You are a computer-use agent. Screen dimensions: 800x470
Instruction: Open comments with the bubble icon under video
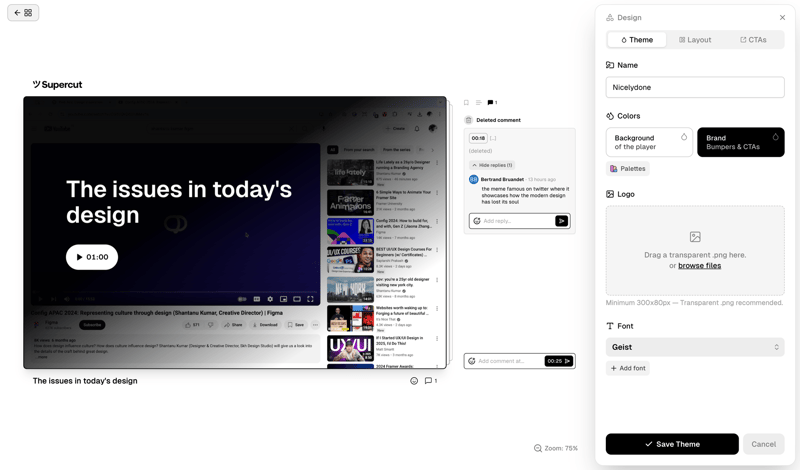pos(431,381)
